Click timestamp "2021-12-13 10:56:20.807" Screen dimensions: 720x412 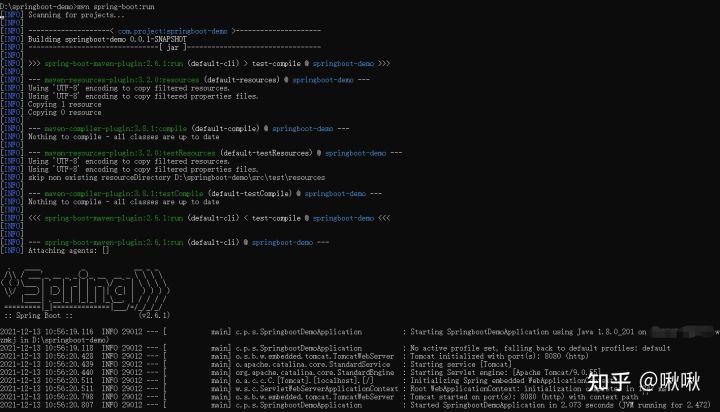tap(47, 405)
